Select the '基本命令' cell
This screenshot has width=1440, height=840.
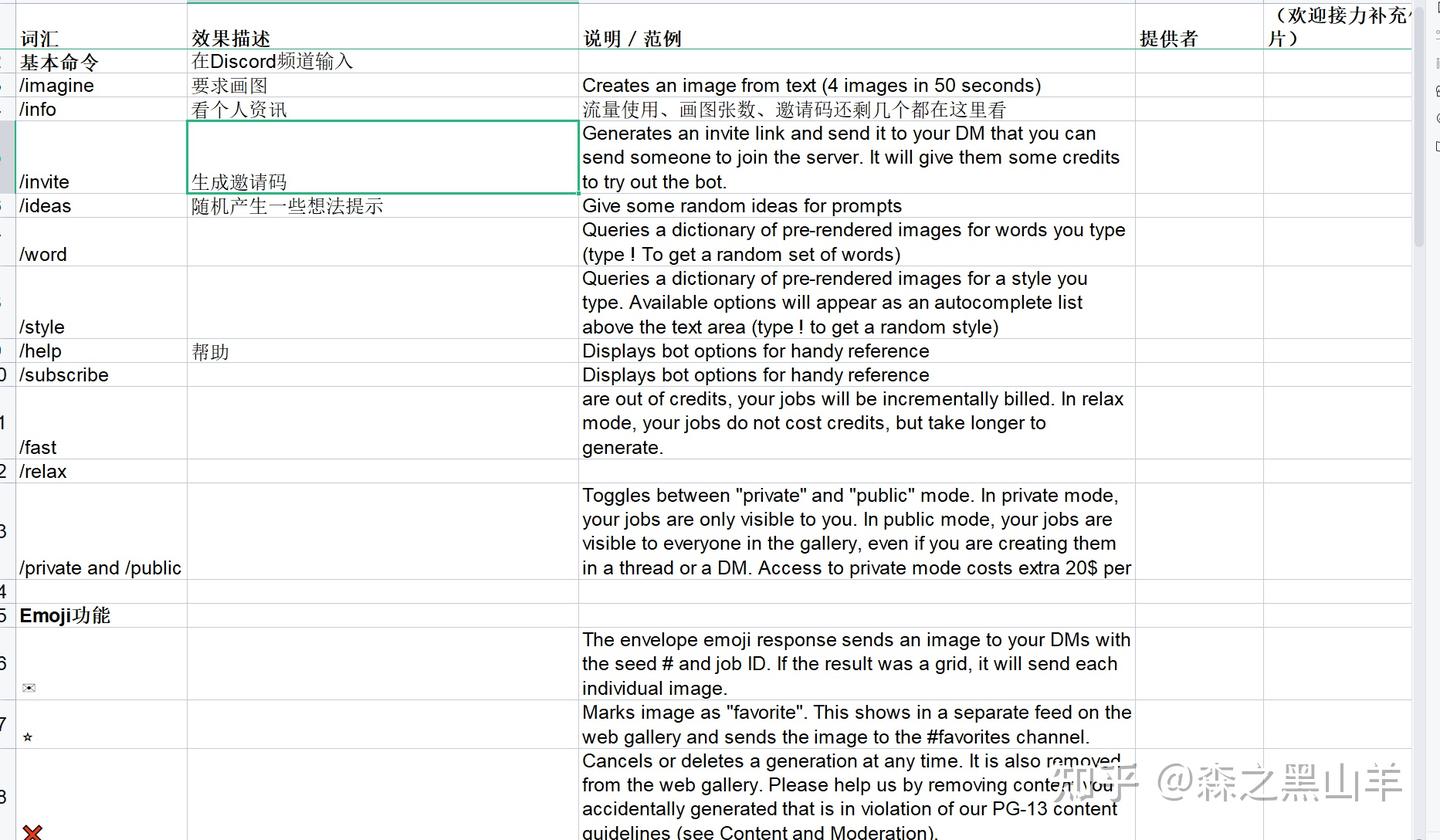(x=102, y=62)
